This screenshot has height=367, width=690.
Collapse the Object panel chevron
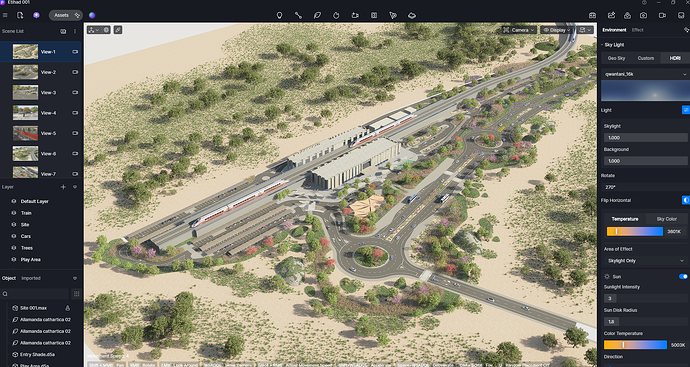pos(75,278)
